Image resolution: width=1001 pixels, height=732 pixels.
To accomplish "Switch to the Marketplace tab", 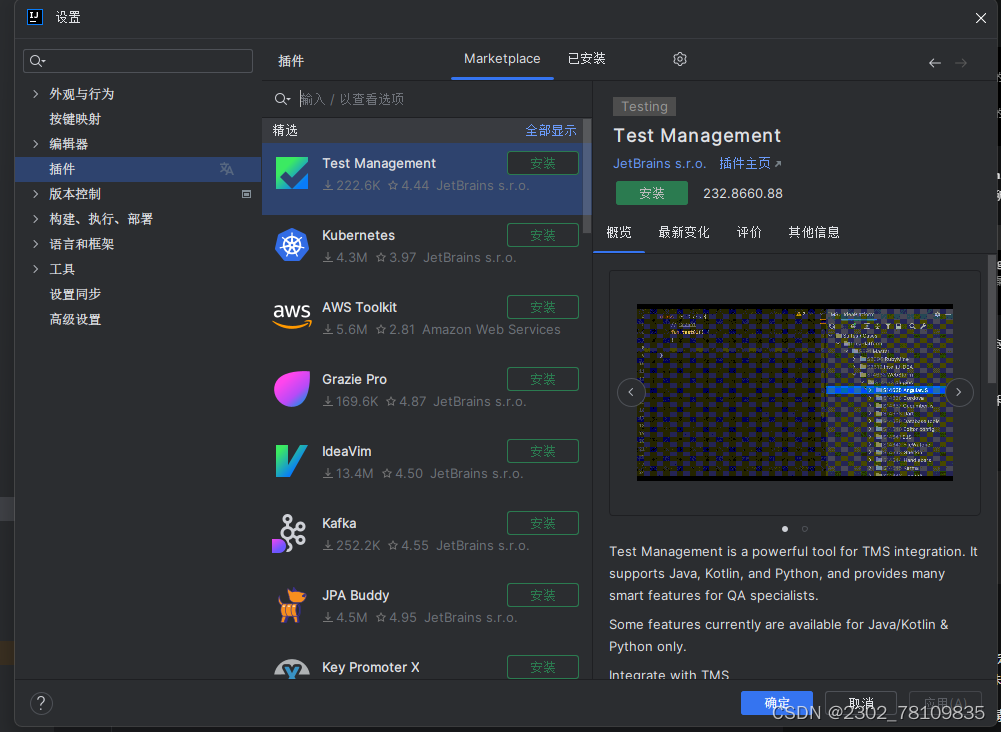I will [502, 59].
